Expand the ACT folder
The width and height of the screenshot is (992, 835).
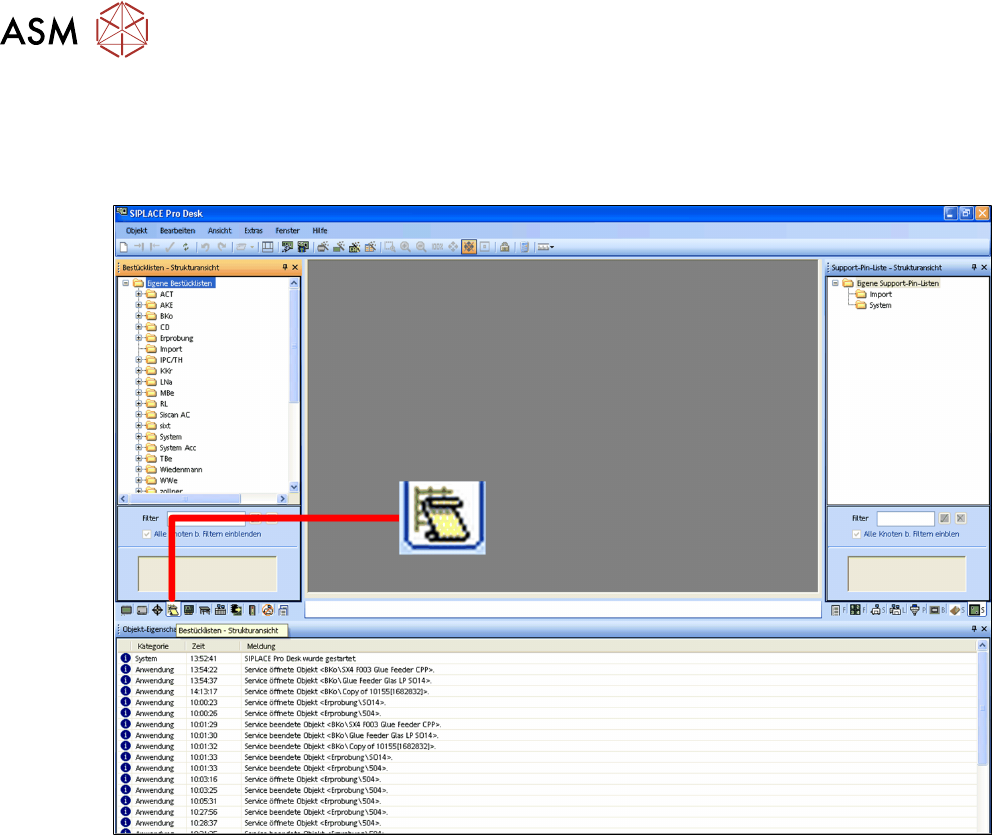pyautogui.click(x=139, y=294)
